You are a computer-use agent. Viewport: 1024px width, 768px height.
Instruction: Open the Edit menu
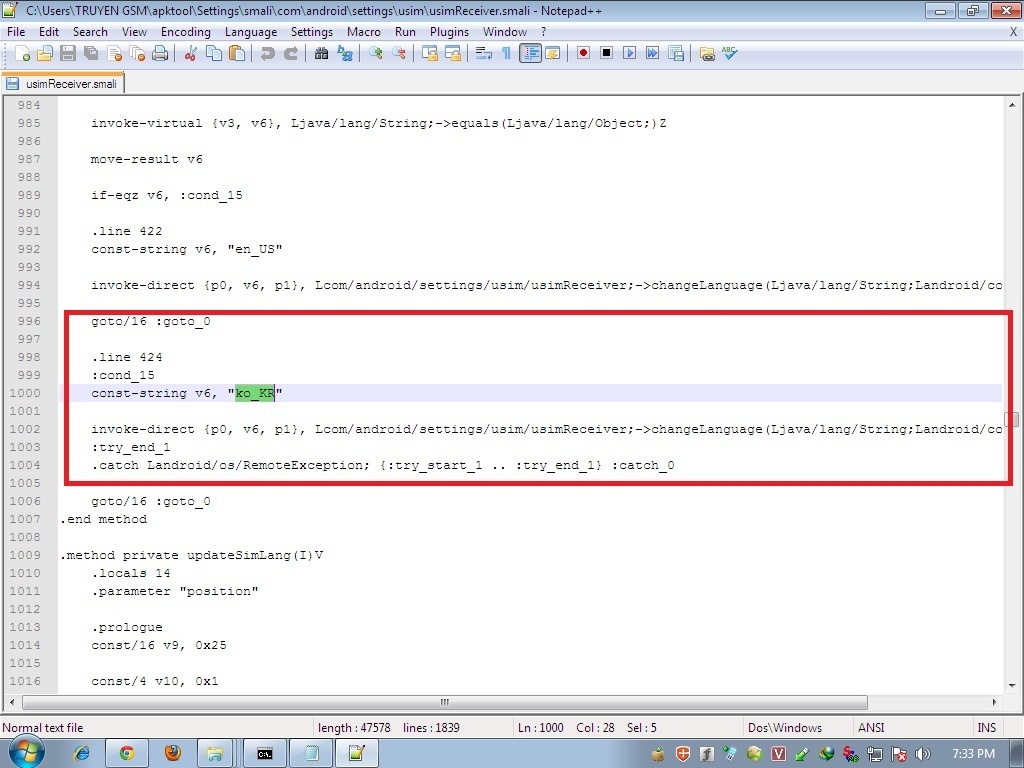click(x=48, y=31)
